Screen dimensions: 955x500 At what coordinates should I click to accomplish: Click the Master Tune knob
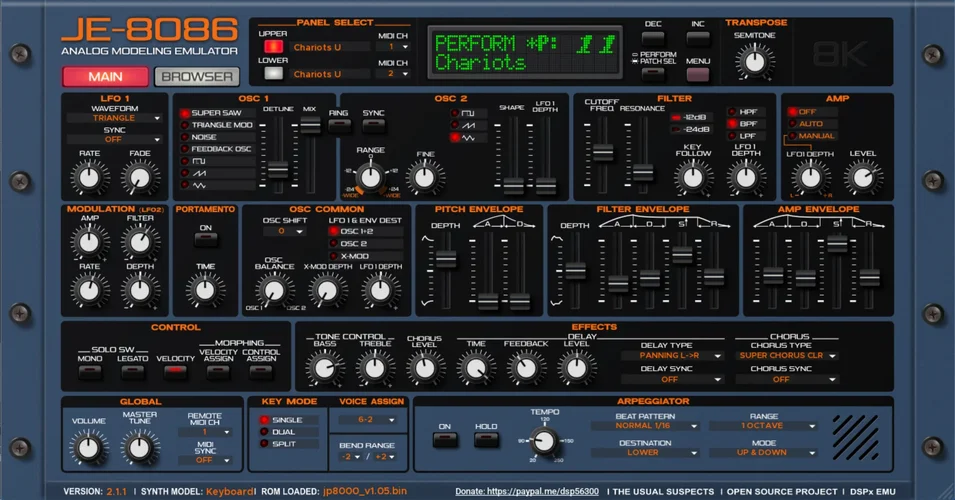[139, 448]
